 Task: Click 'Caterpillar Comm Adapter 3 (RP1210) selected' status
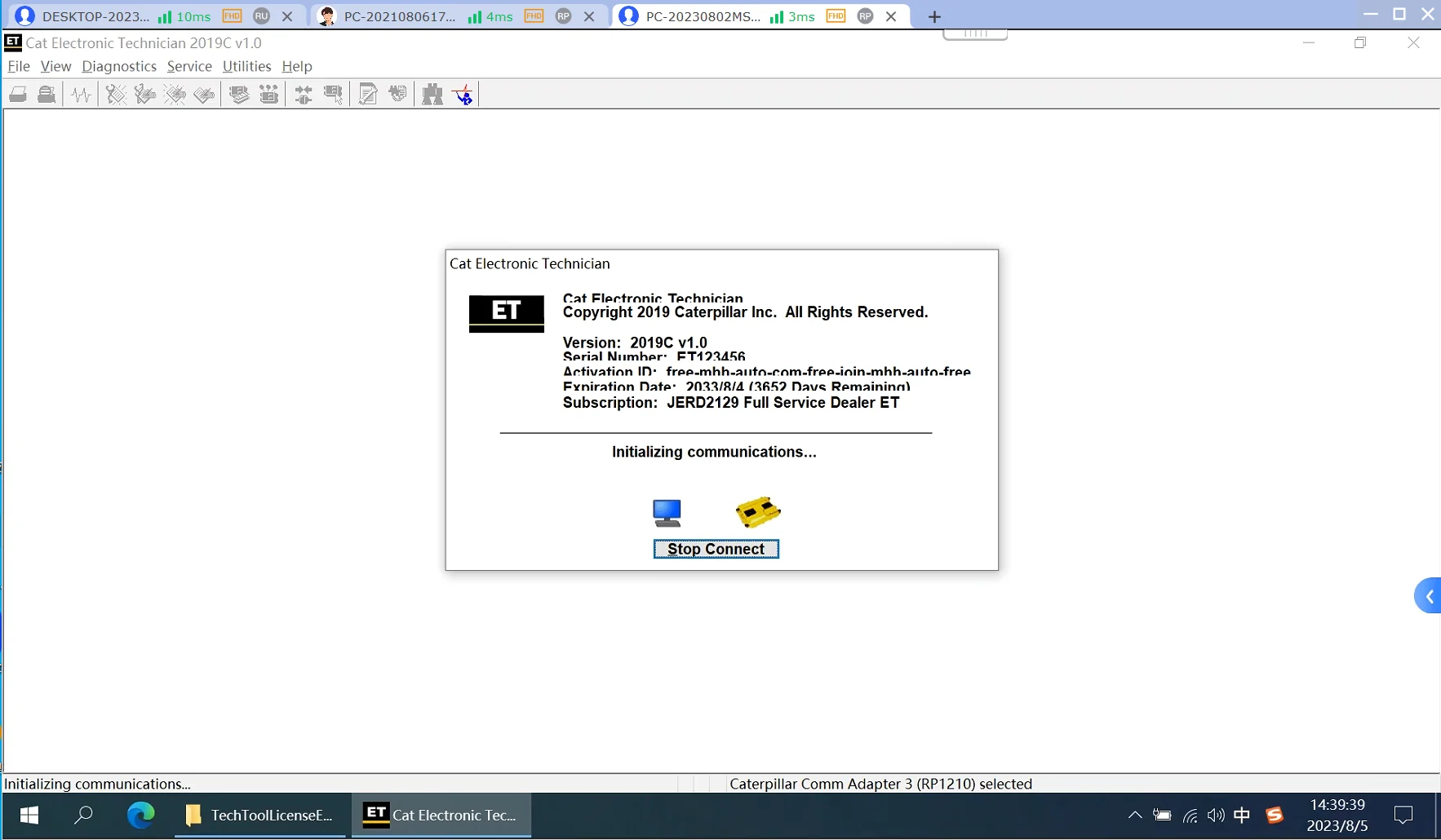coord(880,784)
